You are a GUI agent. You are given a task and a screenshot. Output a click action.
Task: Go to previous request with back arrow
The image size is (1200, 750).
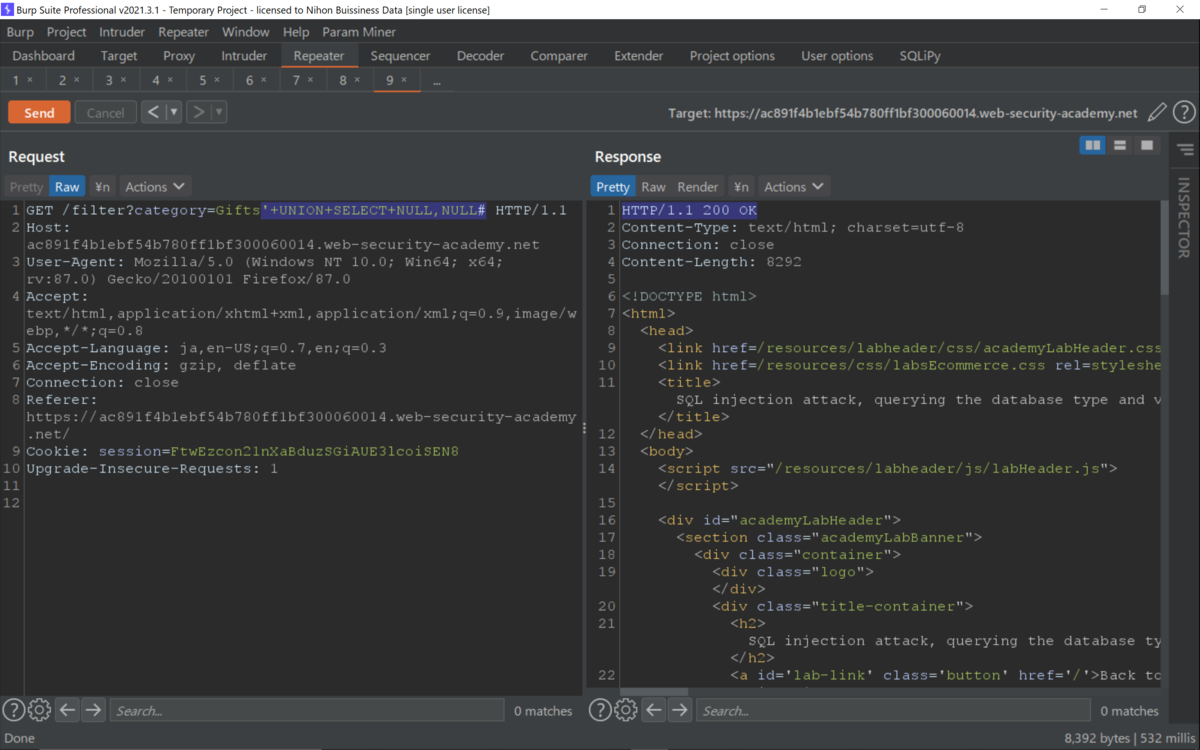tap(152, 112)
